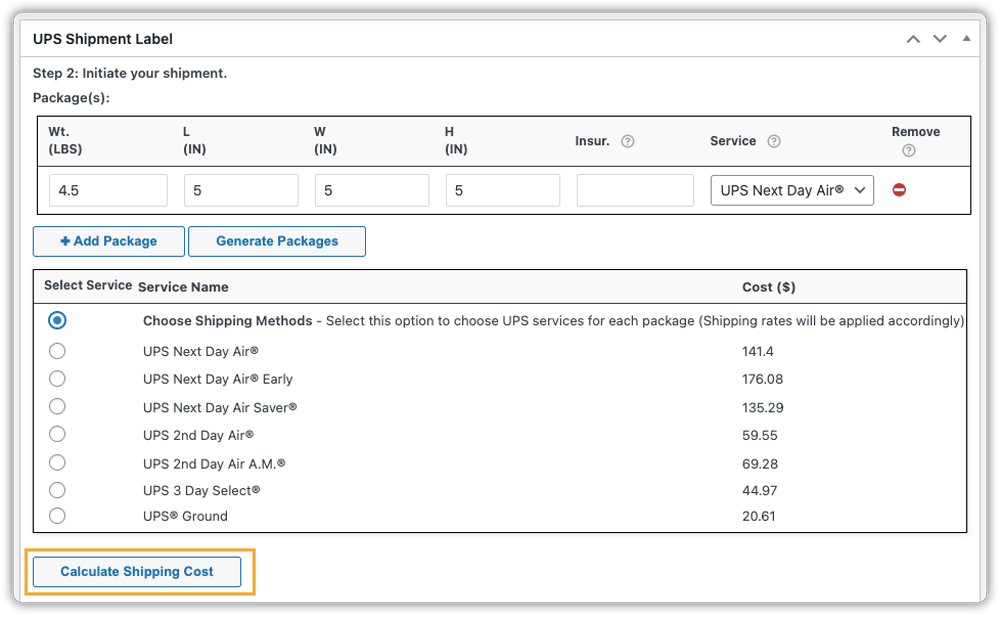This screenshot has width=1000, height=619.
Task: Click the cost value 20.61
Action: click(x=758, y=516)
